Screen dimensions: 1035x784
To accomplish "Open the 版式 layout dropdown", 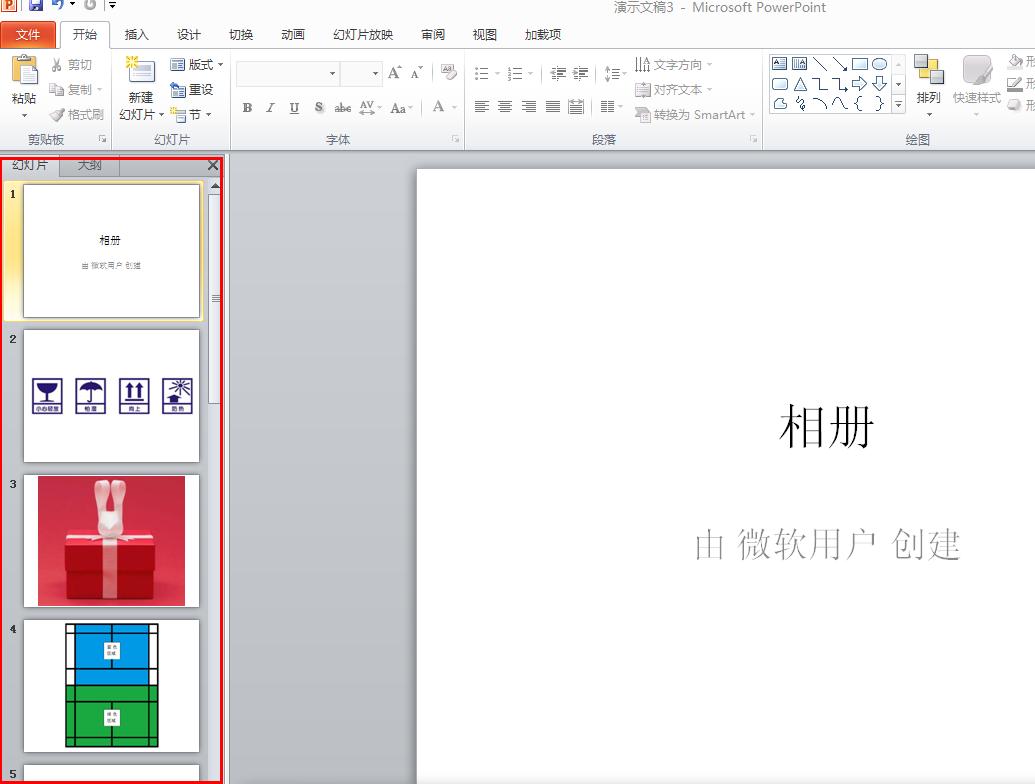I will point(197,64).
